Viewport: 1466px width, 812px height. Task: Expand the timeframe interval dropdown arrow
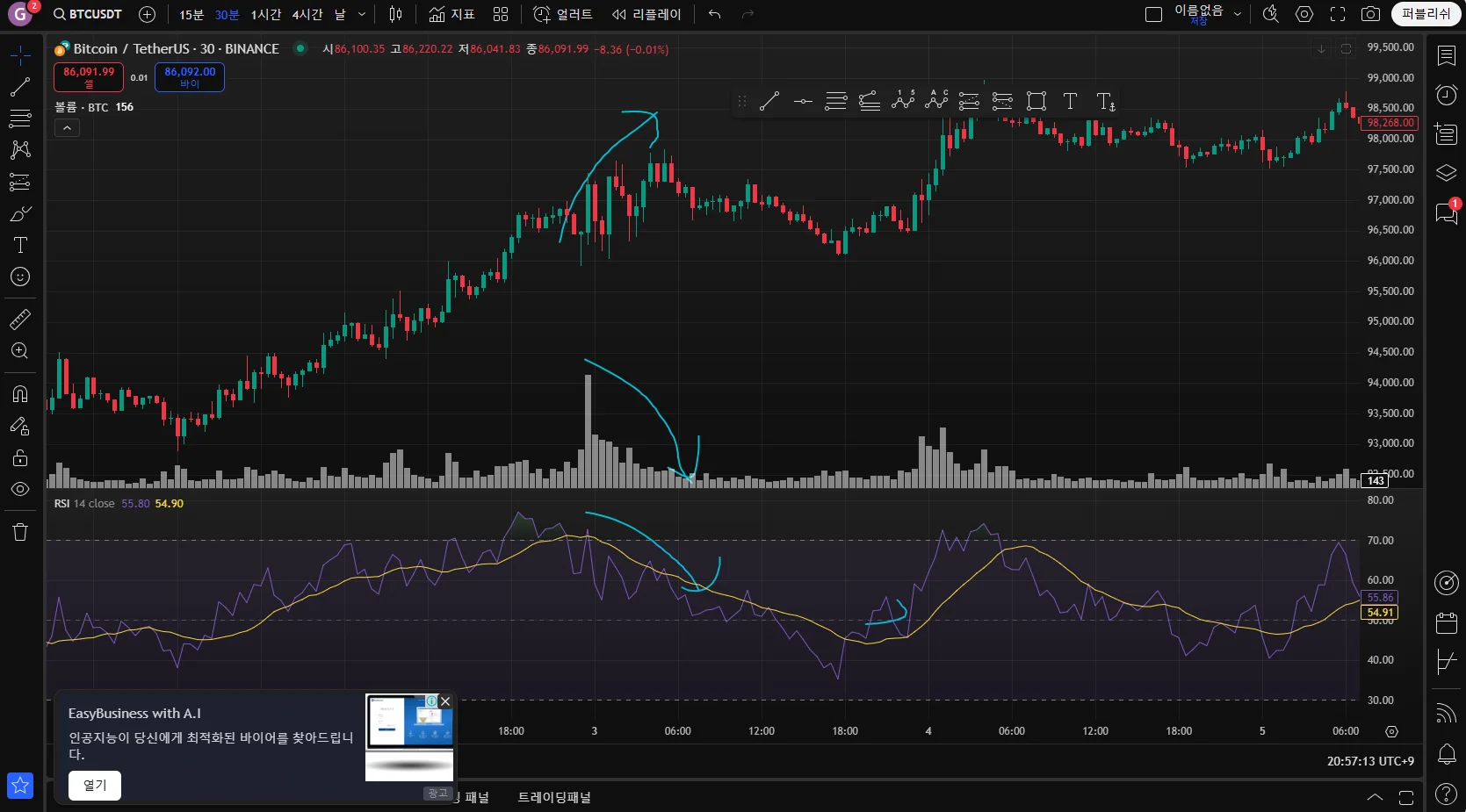click(362, 14)
